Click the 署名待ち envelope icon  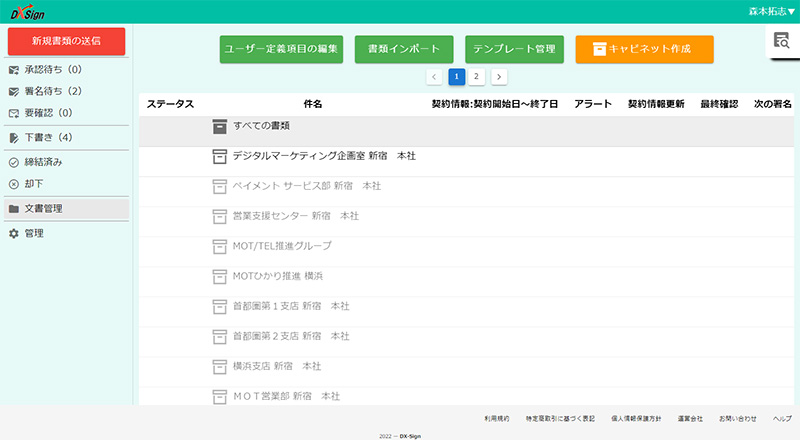(x=14, y=91)
